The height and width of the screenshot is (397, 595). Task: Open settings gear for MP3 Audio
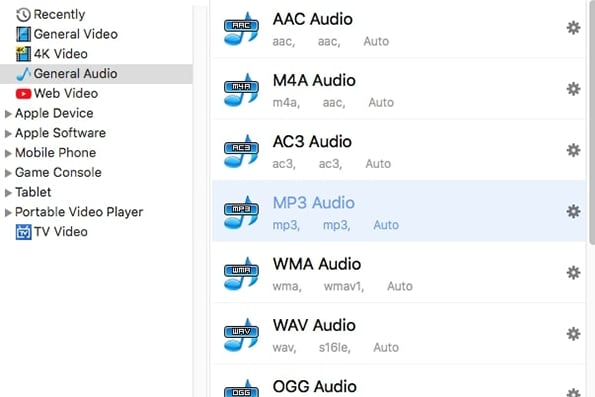tap(573, 211)
